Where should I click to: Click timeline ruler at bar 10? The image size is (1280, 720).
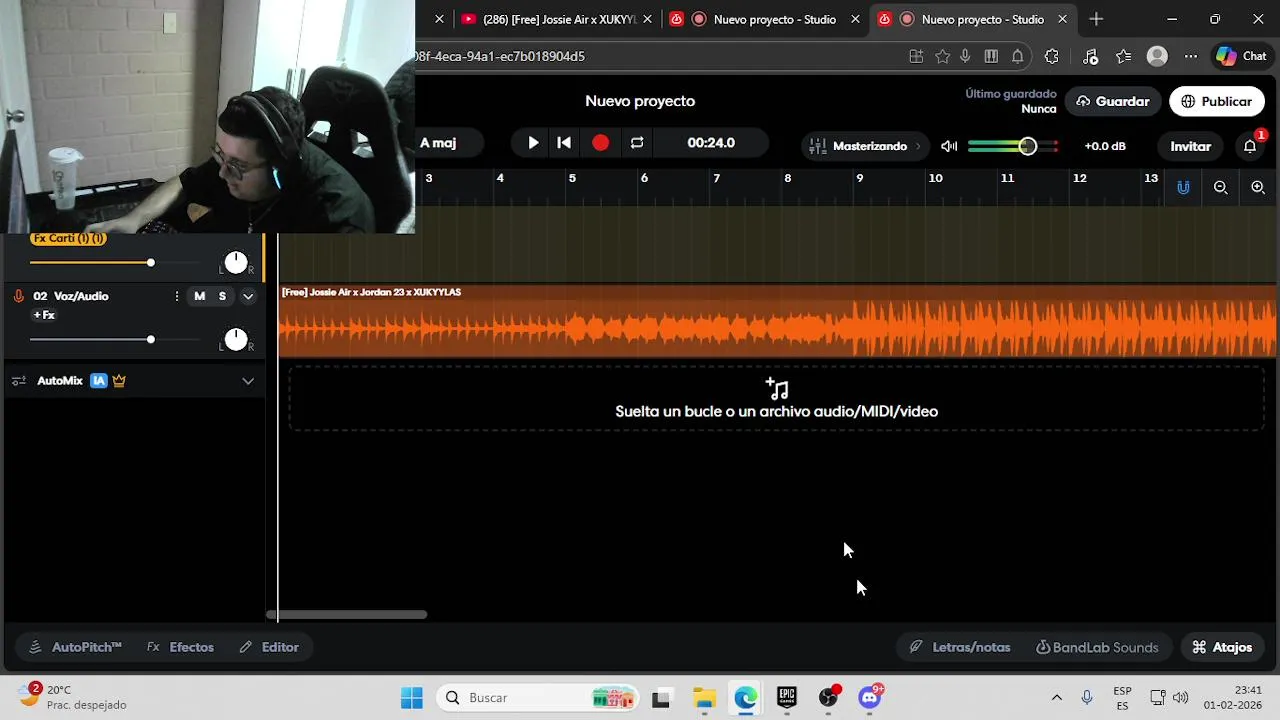pyautogui.click(x=935, y=178)
